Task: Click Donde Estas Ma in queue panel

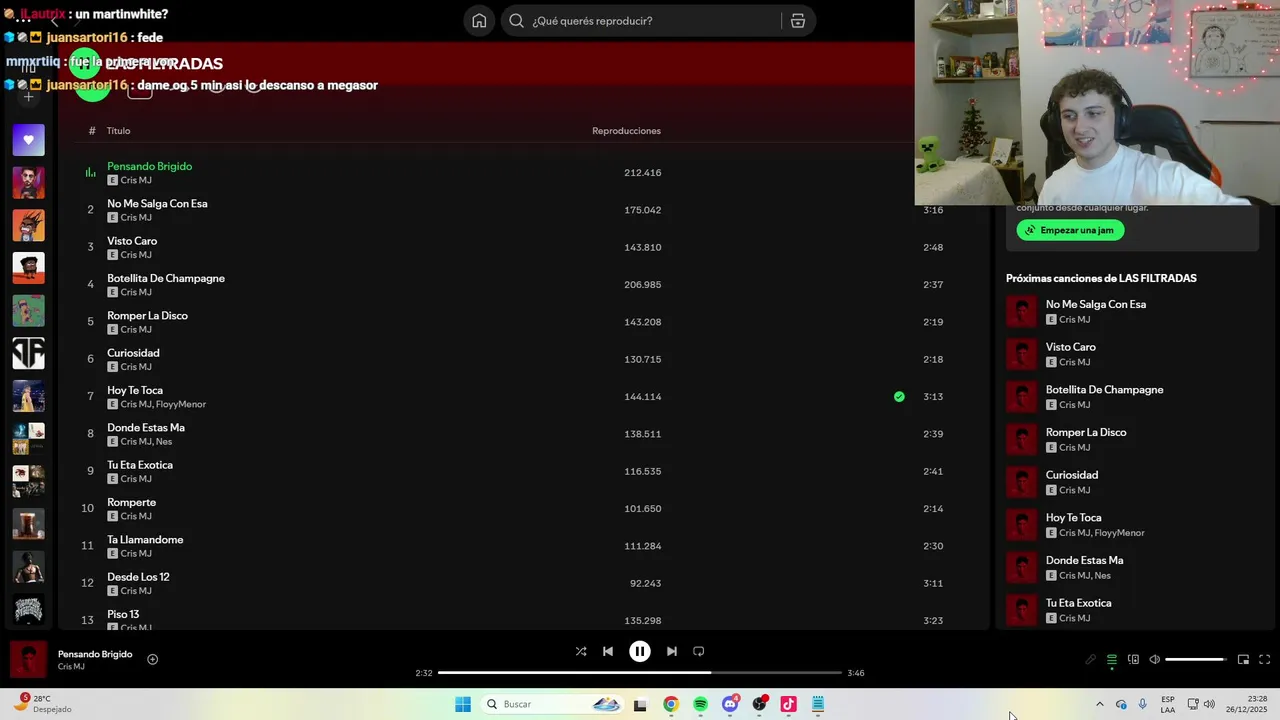Action: tap(1084, 560)
